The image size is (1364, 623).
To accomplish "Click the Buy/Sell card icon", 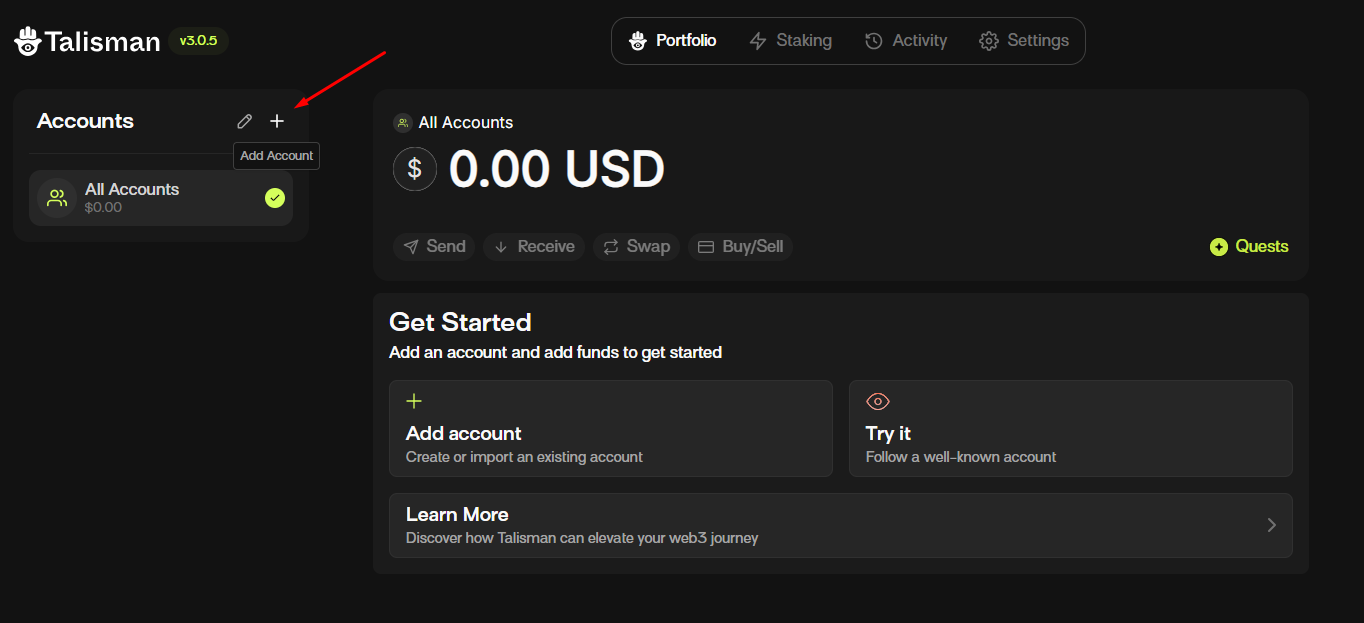I will tap(707, 246).
